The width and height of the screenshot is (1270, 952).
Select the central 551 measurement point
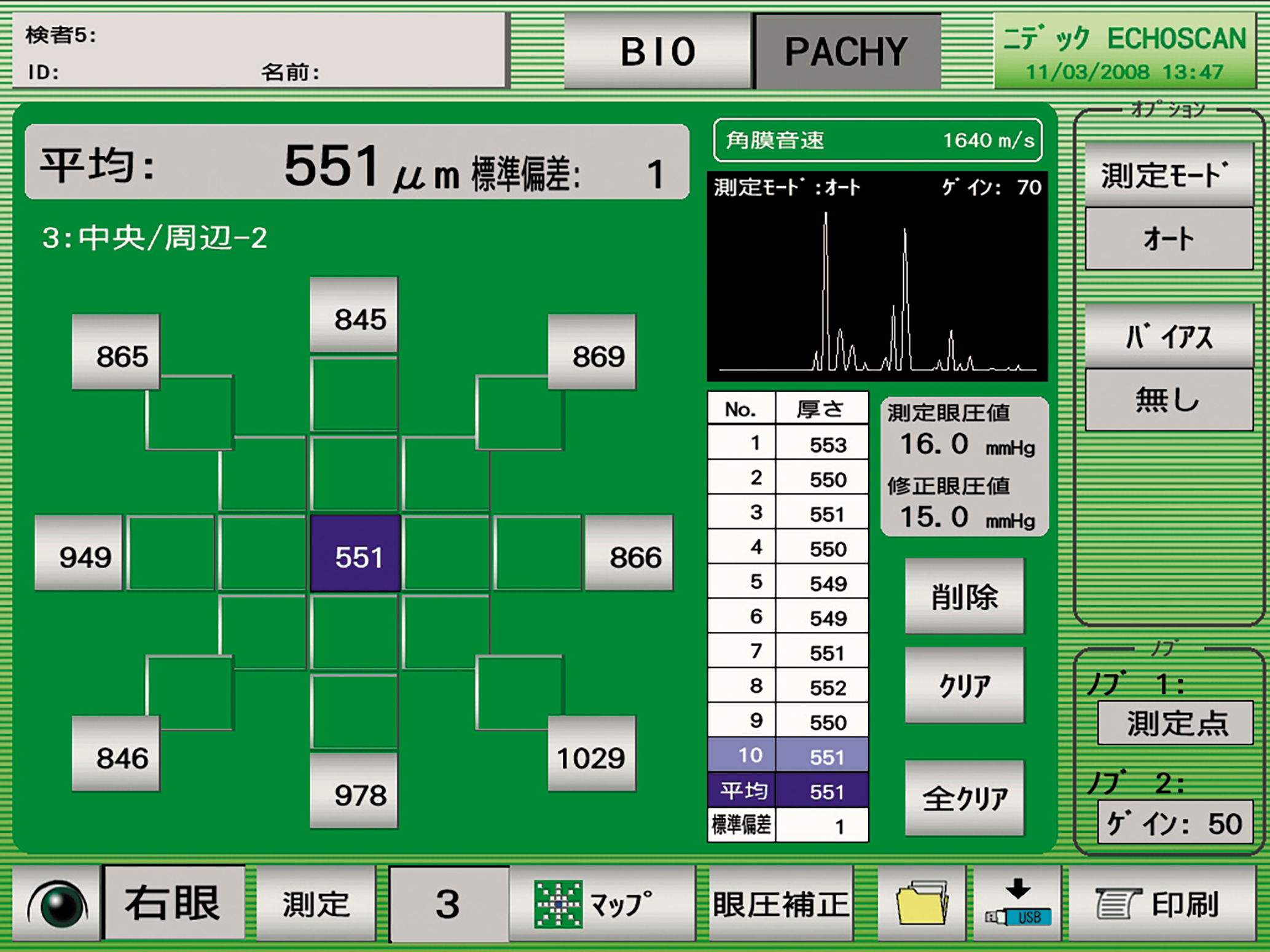tap(355, 554)
